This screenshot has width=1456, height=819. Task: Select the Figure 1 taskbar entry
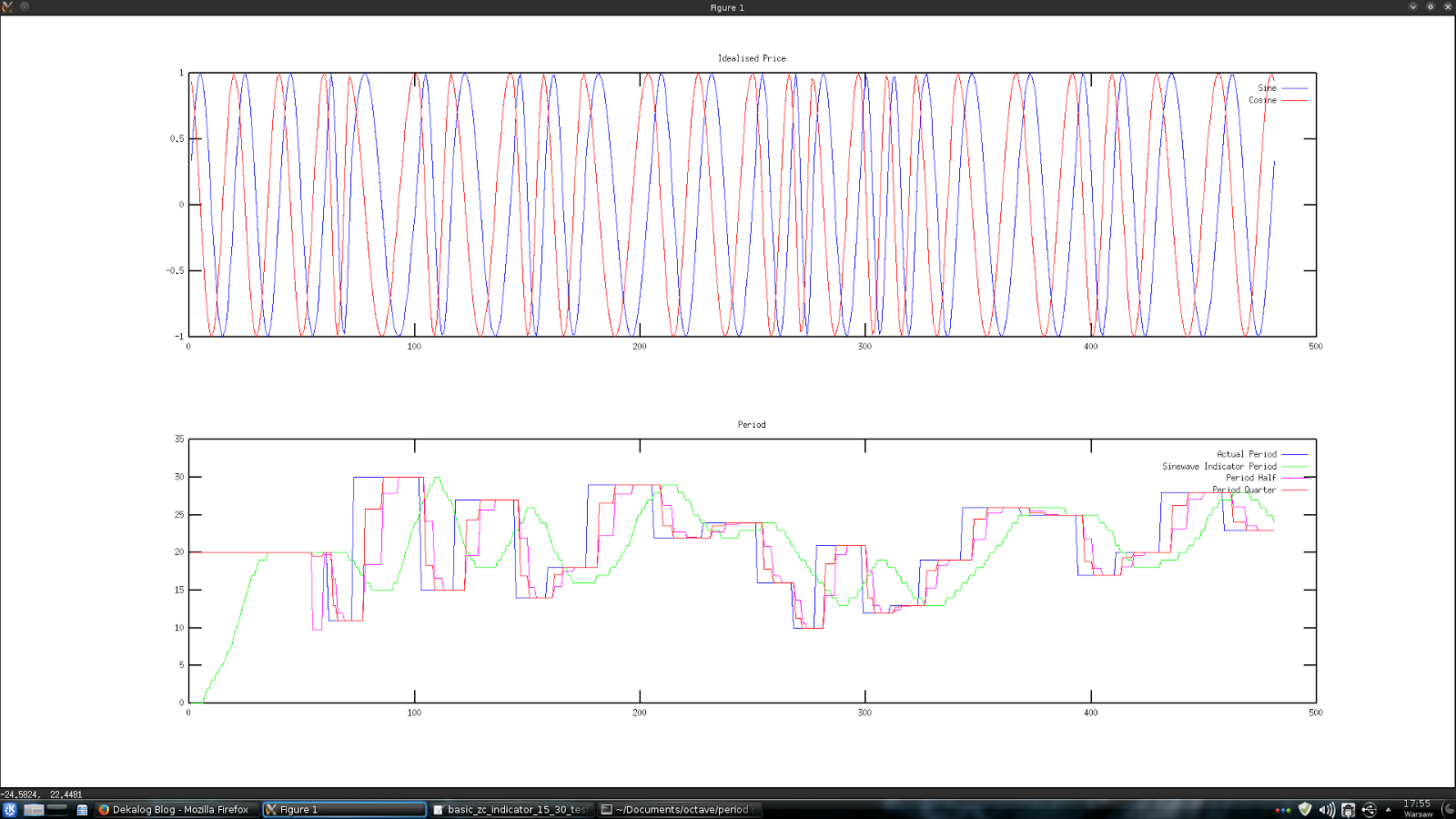pos(344,809)
